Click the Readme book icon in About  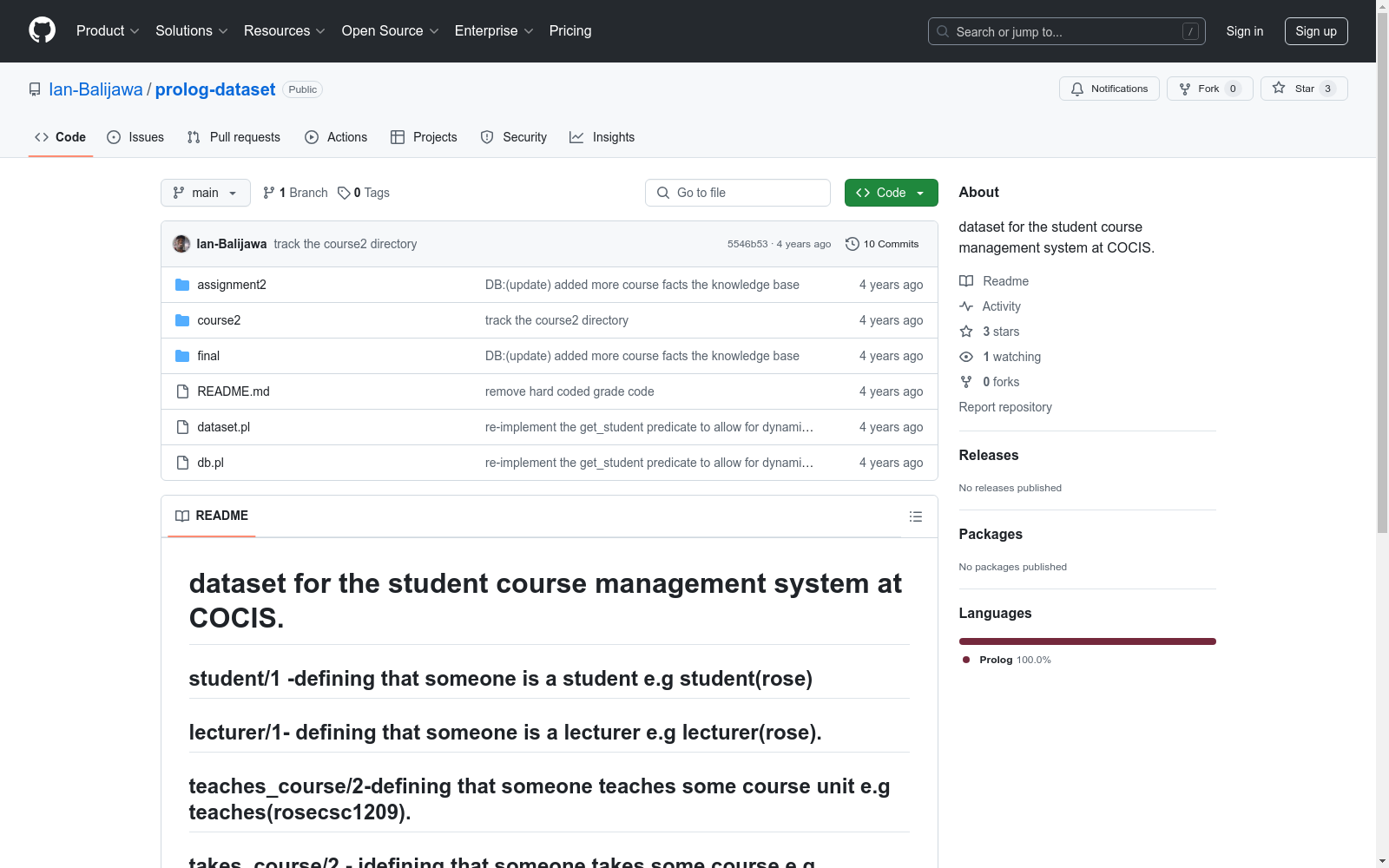point(966,281)
